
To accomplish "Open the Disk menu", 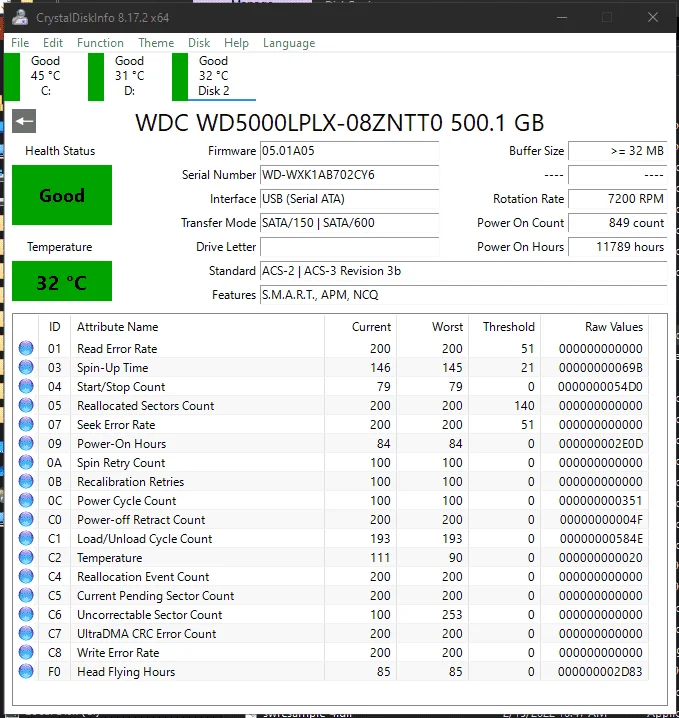I will tap(199, 43).
